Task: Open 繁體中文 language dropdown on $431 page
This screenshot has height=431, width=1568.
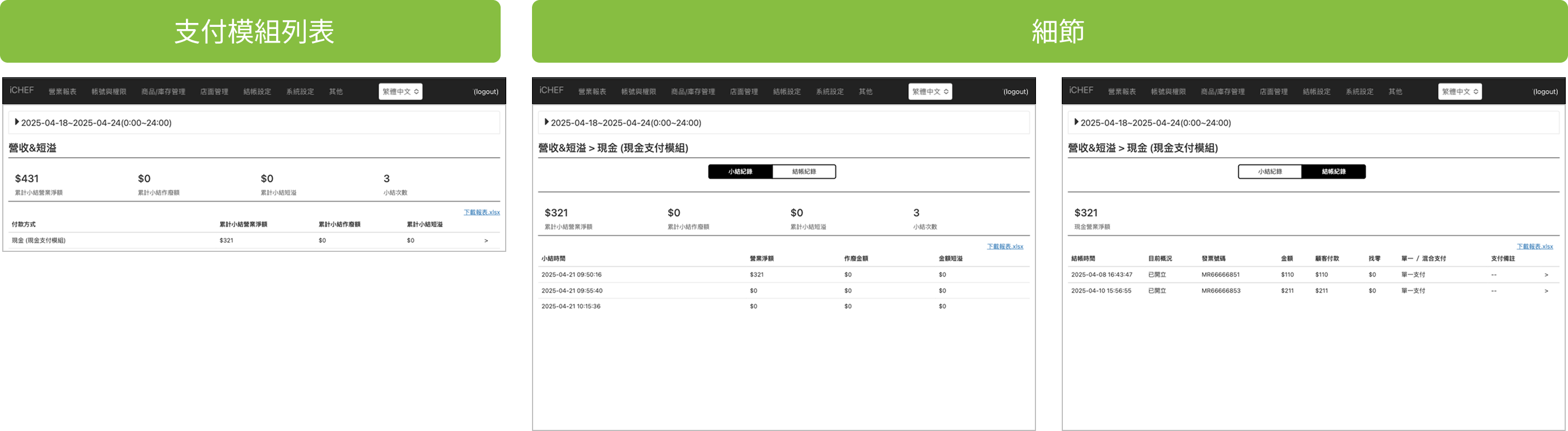Action: [x=400, y=92]
